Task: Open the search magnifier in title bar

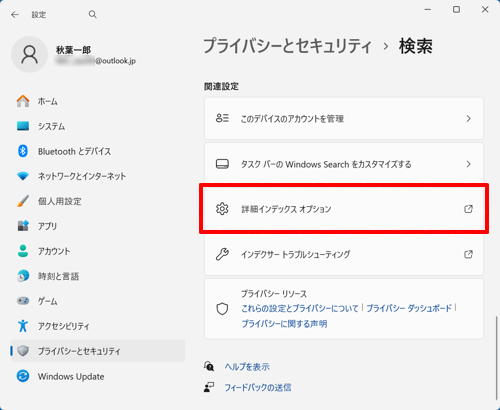Action: coord(93,14)
